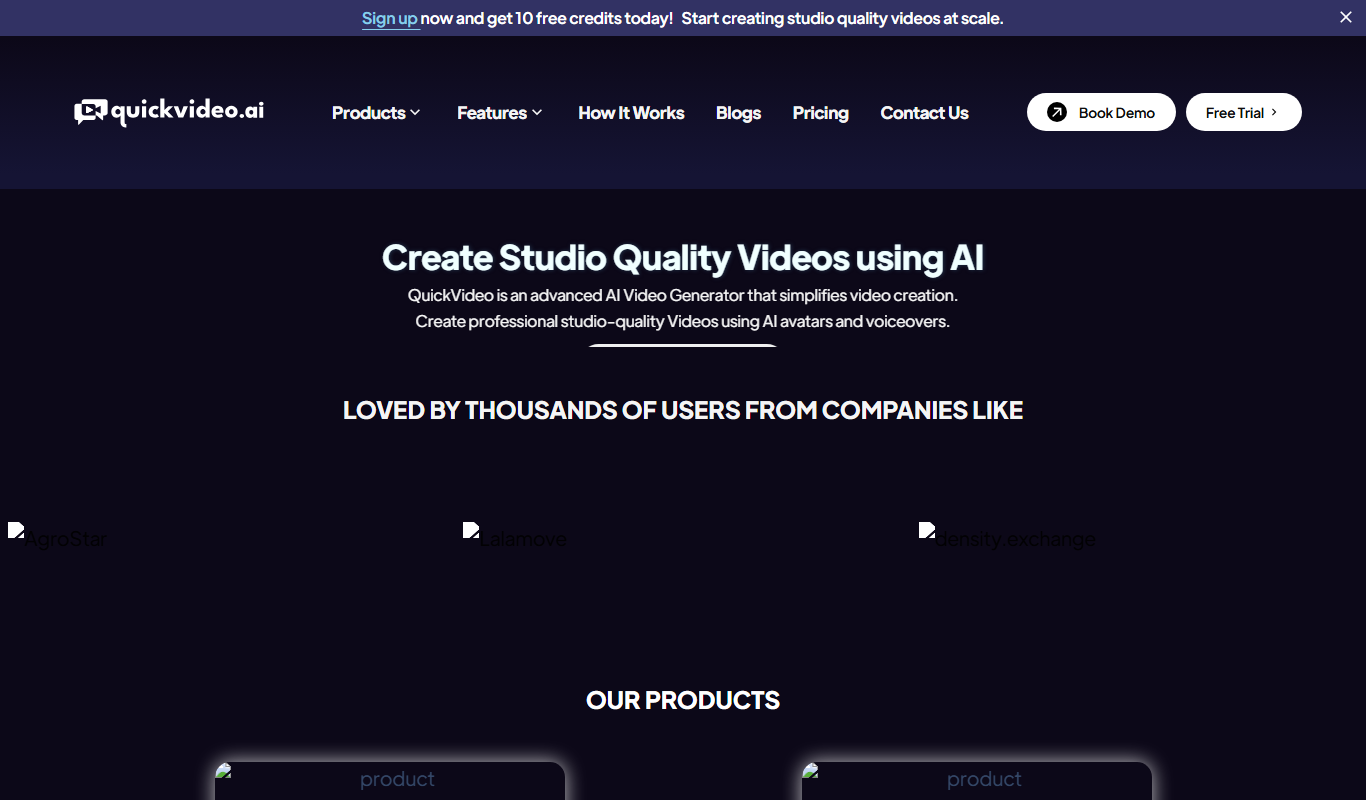Go to Blogs

pyautogui.click(x=738, y=113)
